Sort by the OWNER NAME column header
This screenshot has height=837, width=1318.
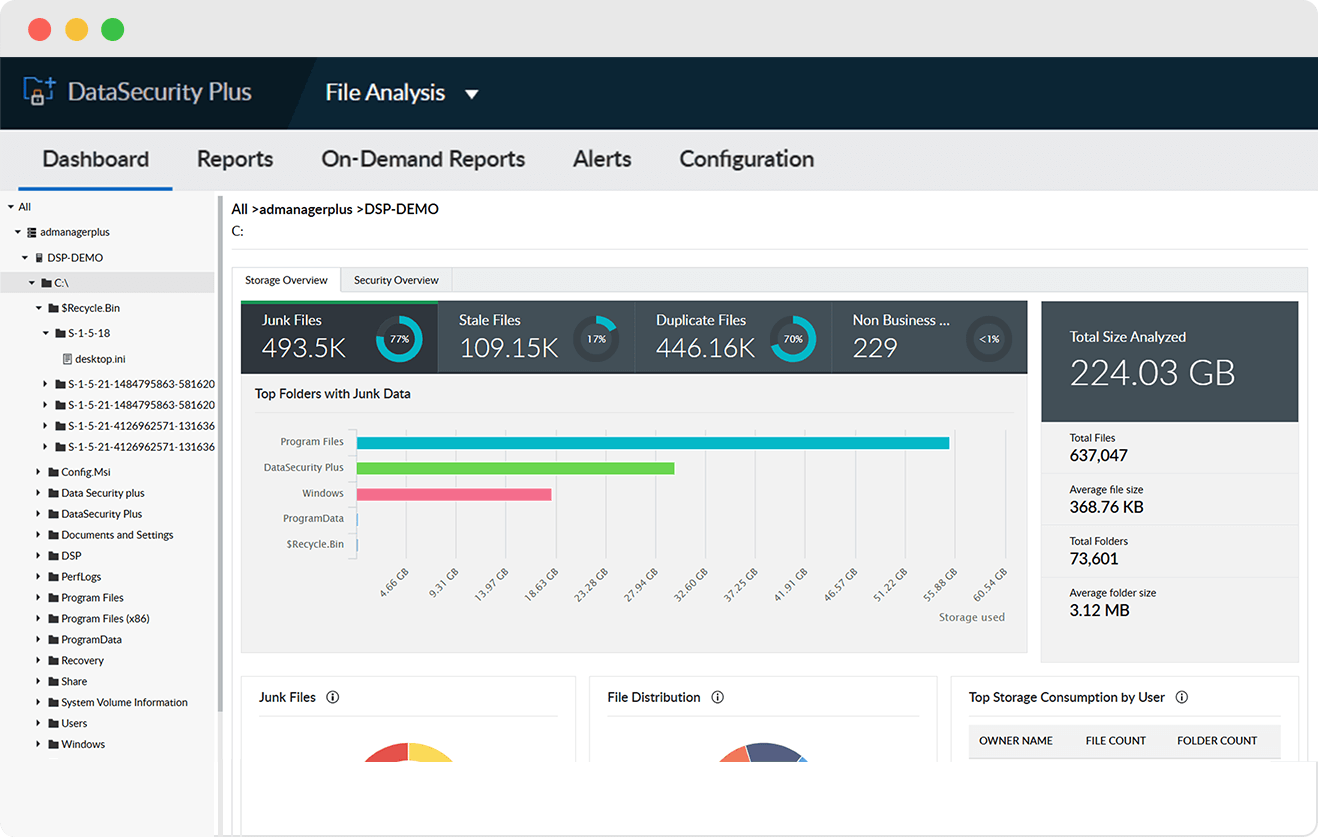click(x=1016, y=741)
